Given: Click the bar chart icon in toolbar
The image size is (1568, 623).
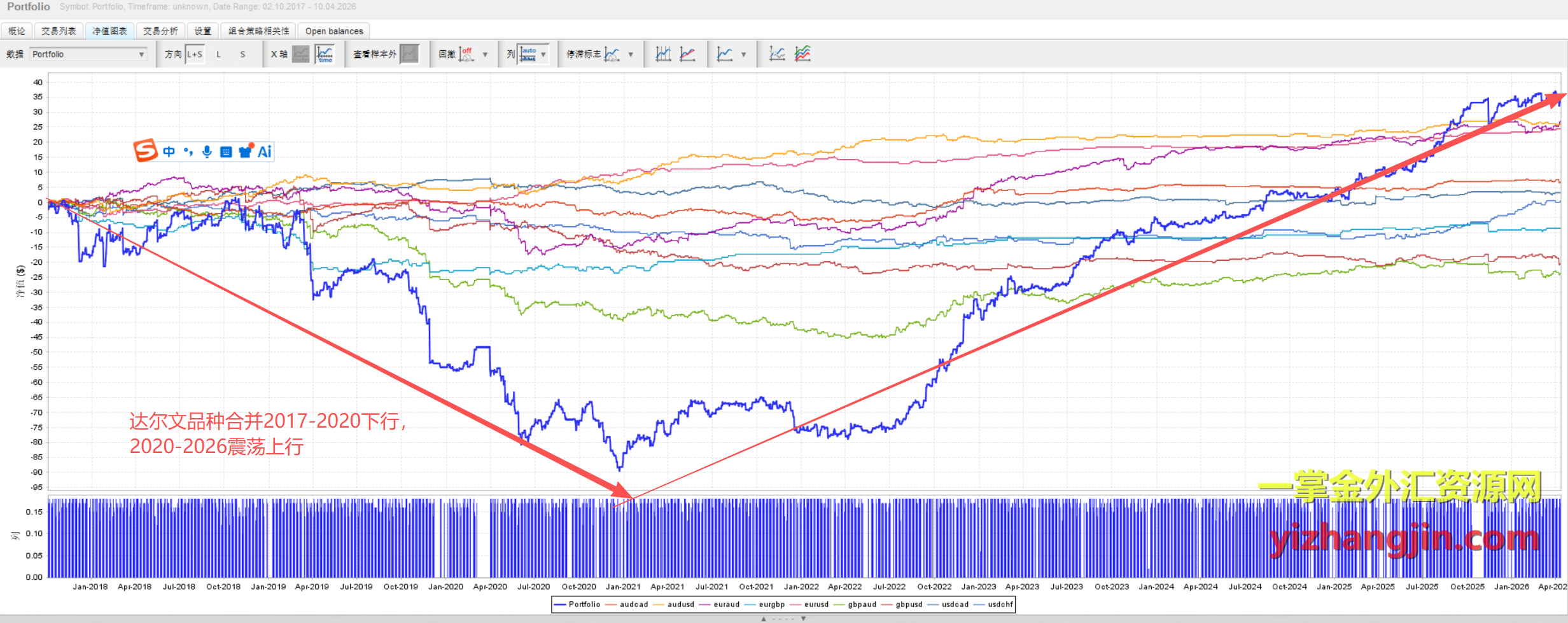Looking at the screenshot, I should pyautogui.click(x=663, y=54).
